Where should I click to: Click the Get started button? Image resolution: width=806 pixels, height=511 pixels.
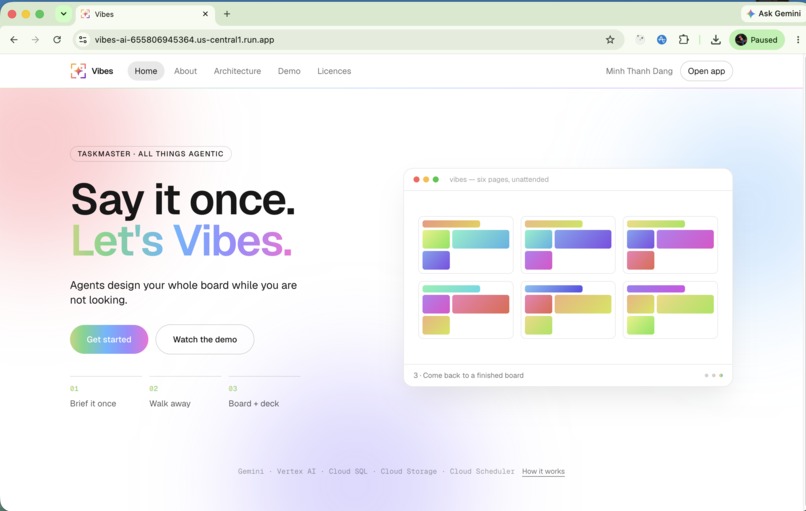109,339
